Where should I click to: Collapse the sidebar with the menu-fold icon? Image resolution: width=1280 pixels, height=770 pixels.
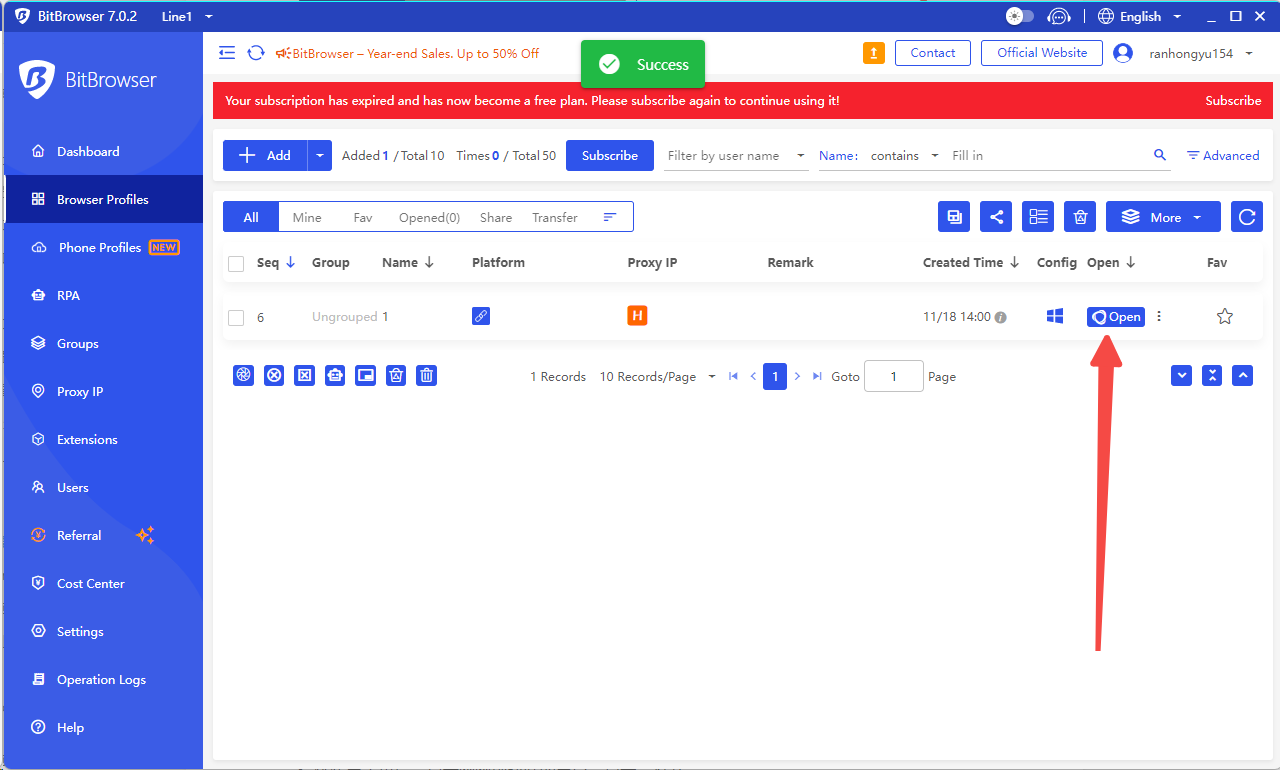227,53
